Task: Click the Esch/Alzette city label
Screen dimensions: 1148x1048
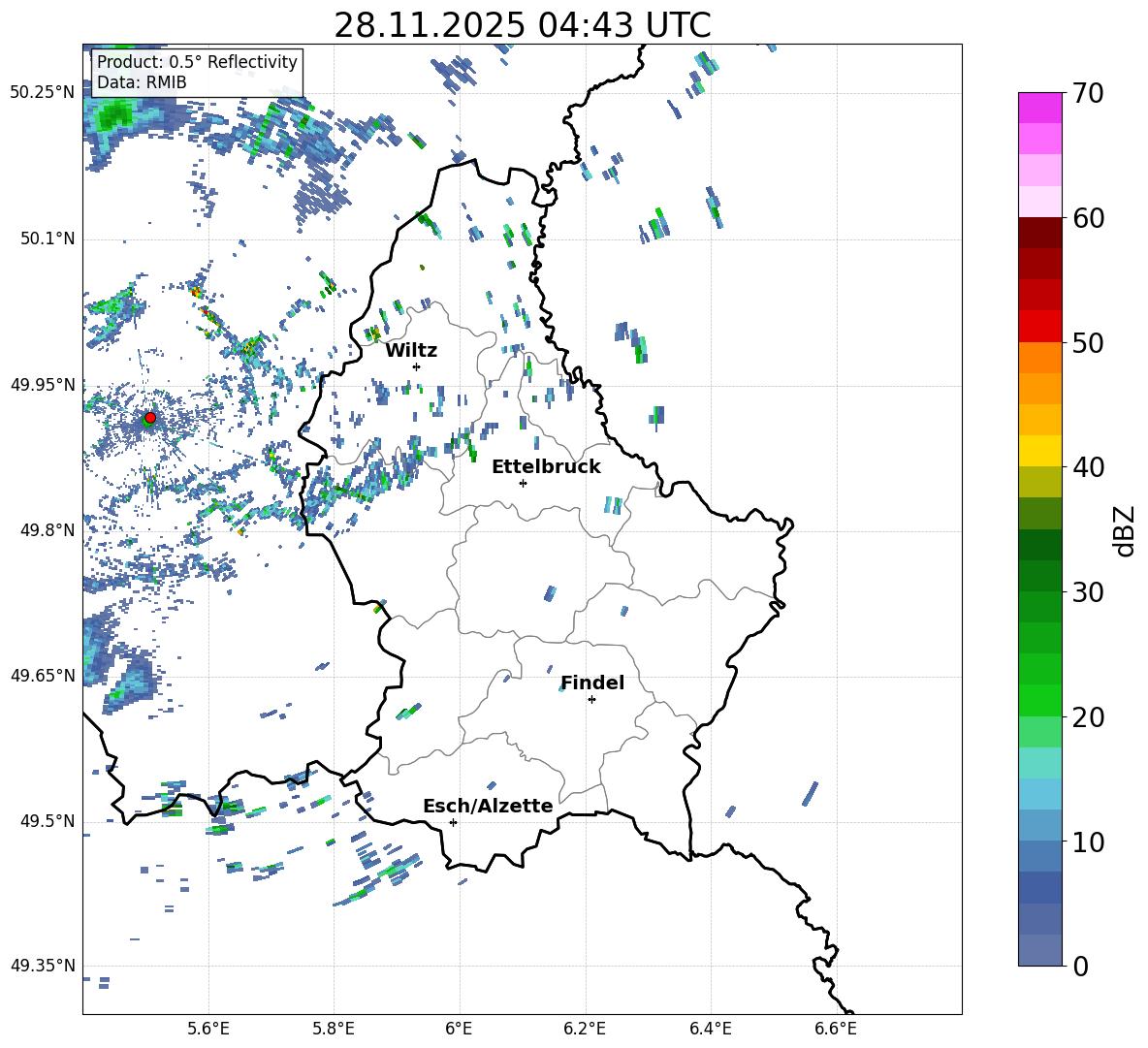Action: coord(488,806)
